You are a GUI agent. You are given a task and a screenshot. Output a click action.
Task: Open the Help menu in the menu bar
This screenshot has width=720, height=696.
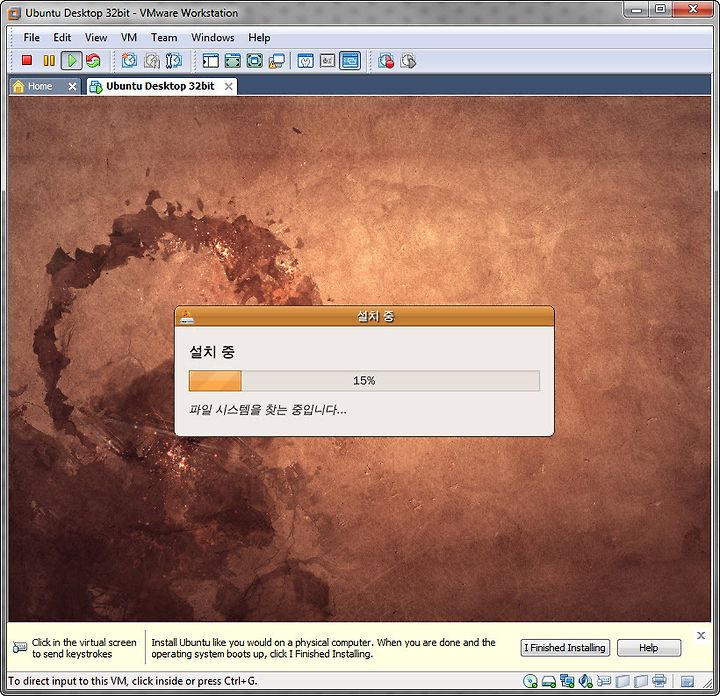[x=259, y=38]
